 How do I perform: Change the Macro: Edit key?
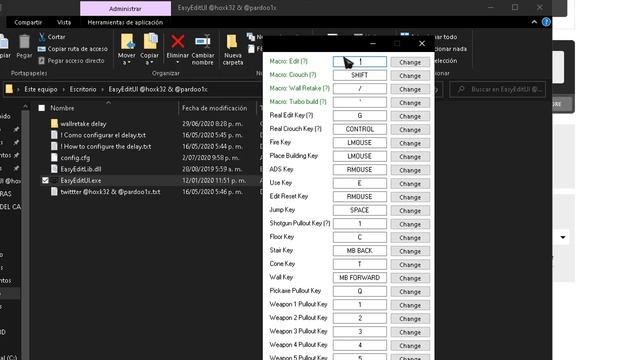410,62
